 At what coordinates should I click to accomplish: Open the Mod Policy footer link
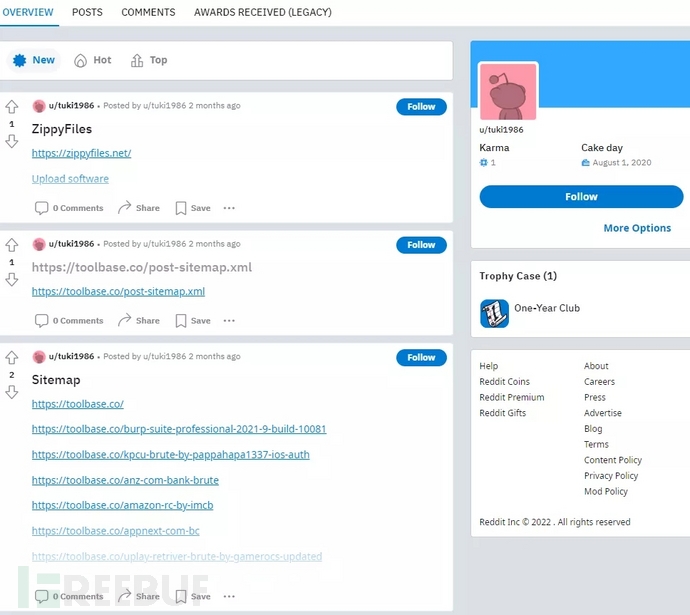(x=606, y=491)
